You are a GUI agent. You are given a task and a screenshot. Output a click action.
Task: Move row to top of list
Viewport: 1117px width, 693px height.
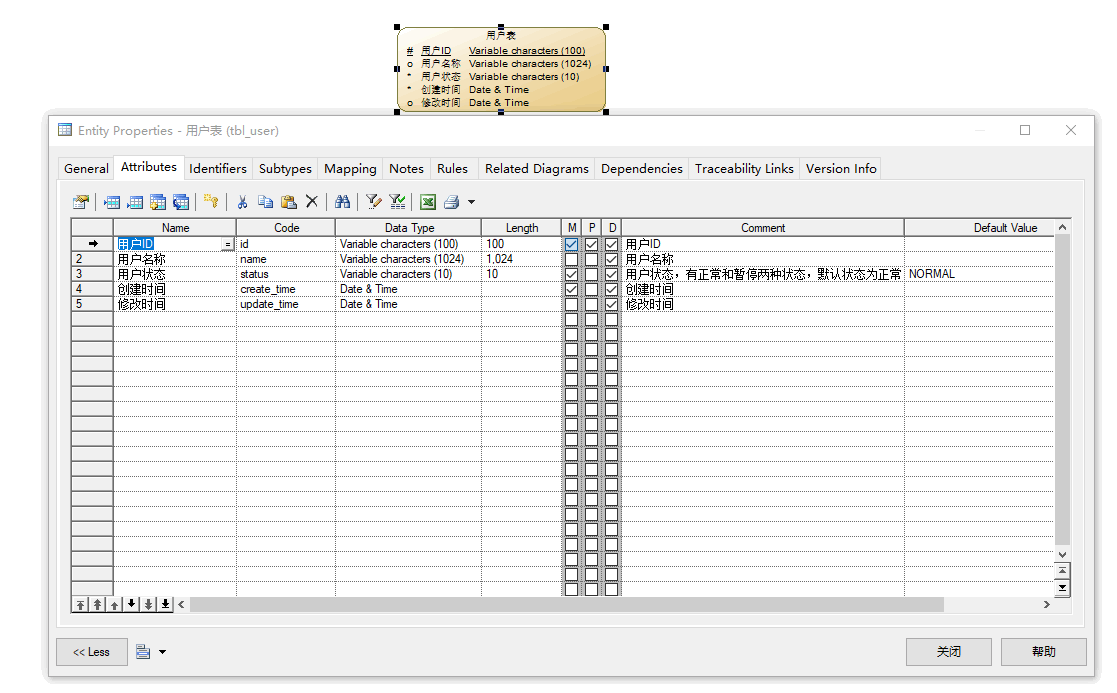(x=80, y=605)
